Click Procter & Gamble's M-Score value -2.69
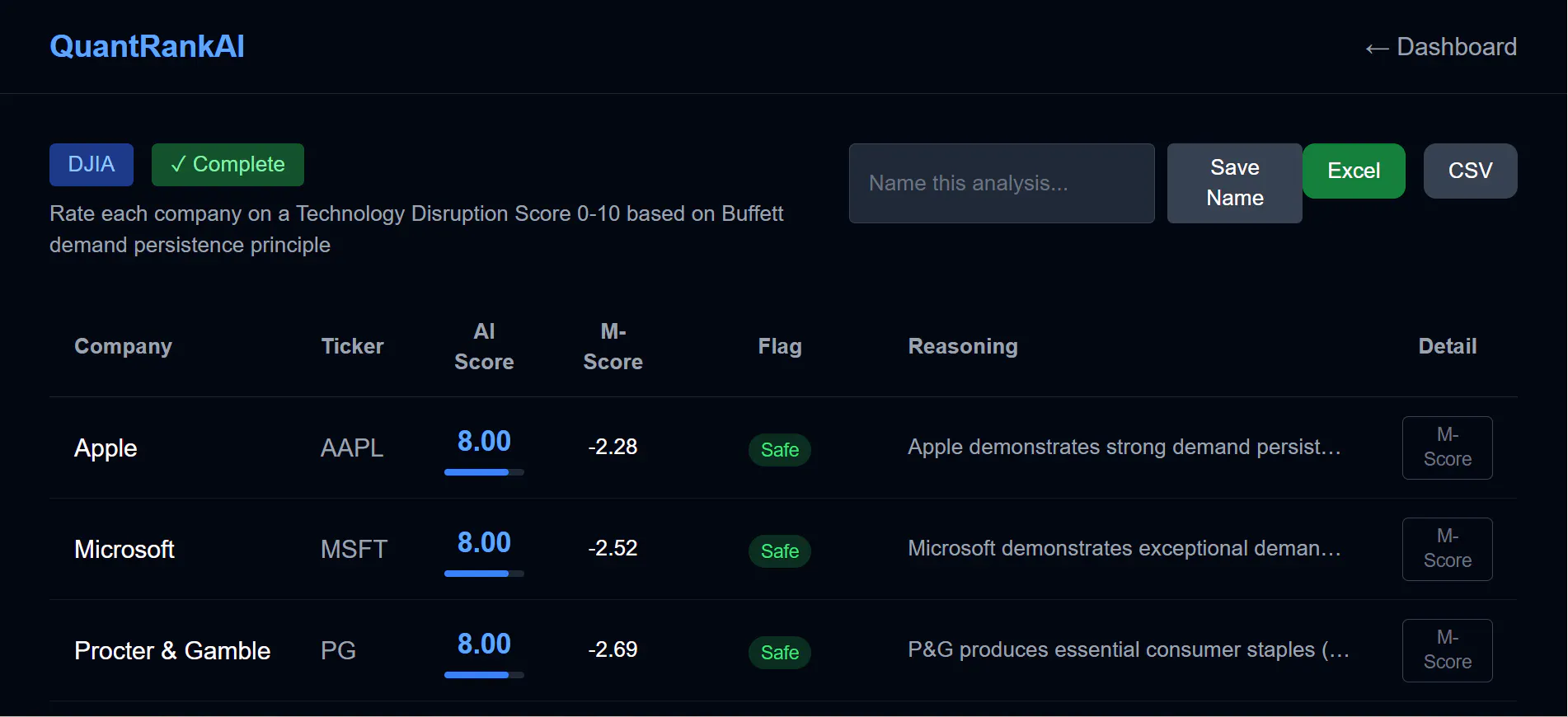 pos(613,649)
